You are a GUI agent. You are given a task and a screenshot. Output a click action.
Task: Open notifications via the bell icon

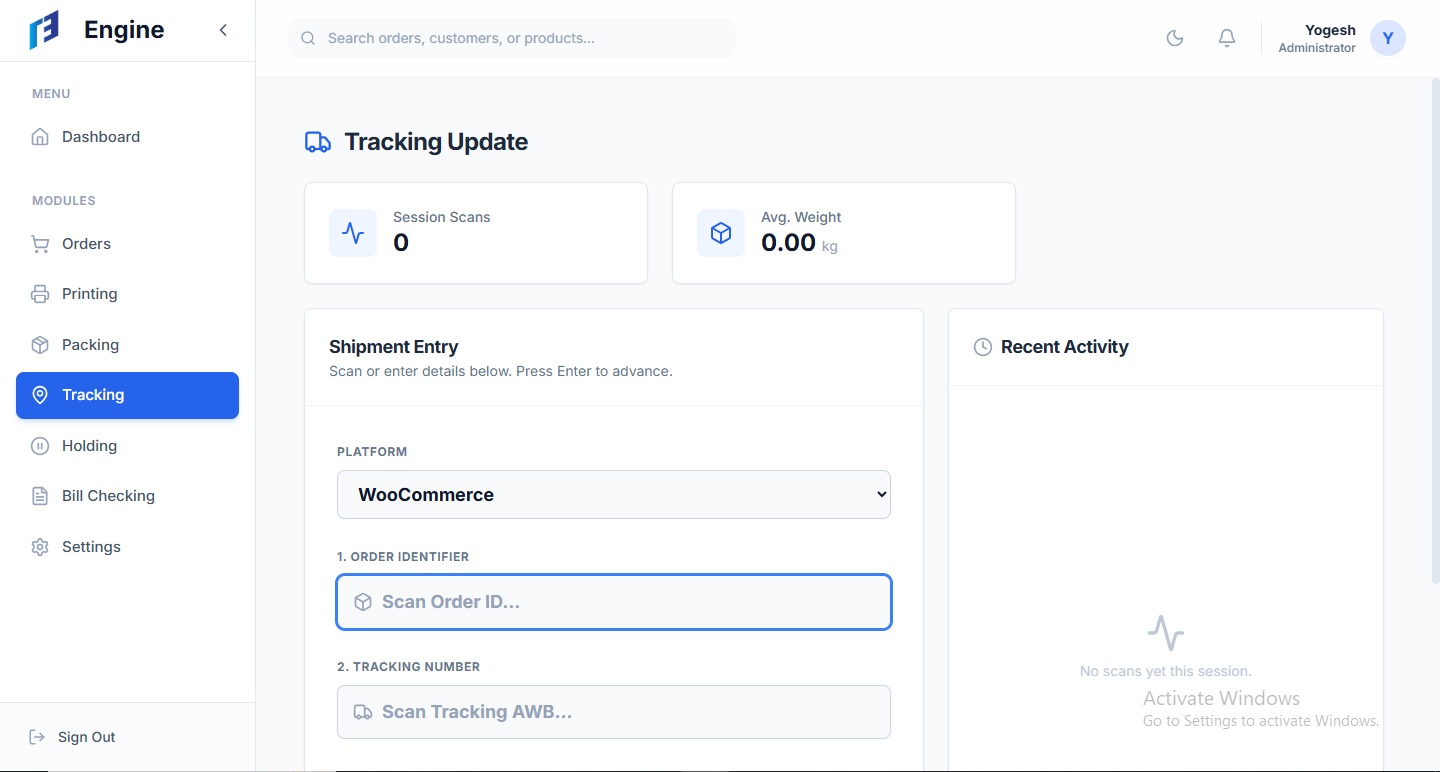pyautogui.click(x=1227, y=38)
